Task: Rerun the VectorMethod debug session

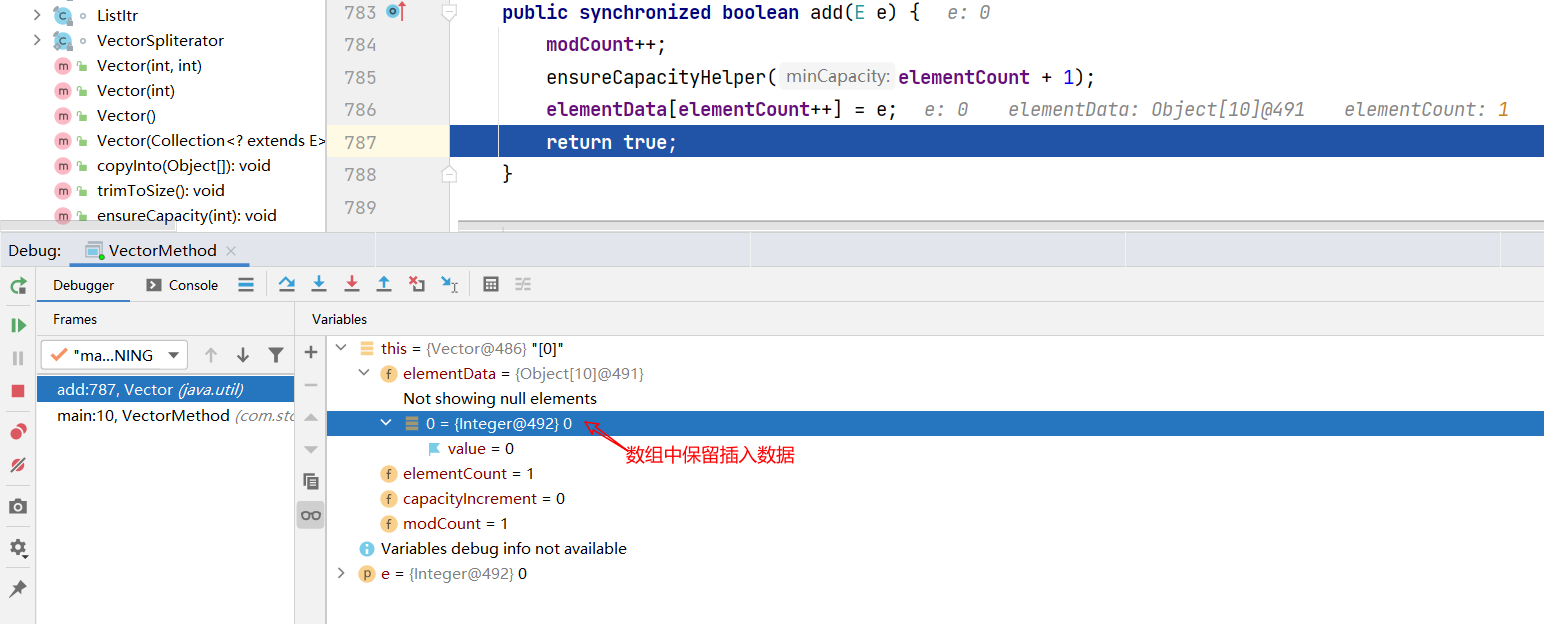Action: point(18,287)
